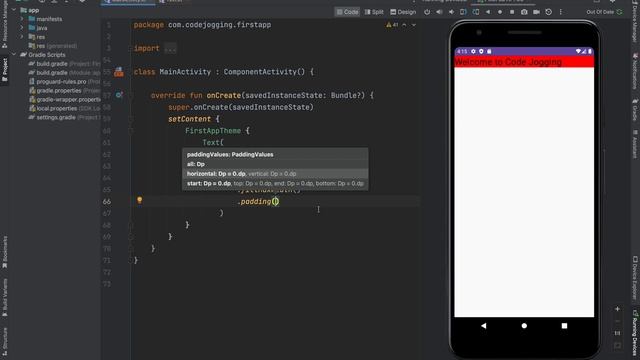
Task: Open build.gradle (Module) file
Action: point(64,73)
